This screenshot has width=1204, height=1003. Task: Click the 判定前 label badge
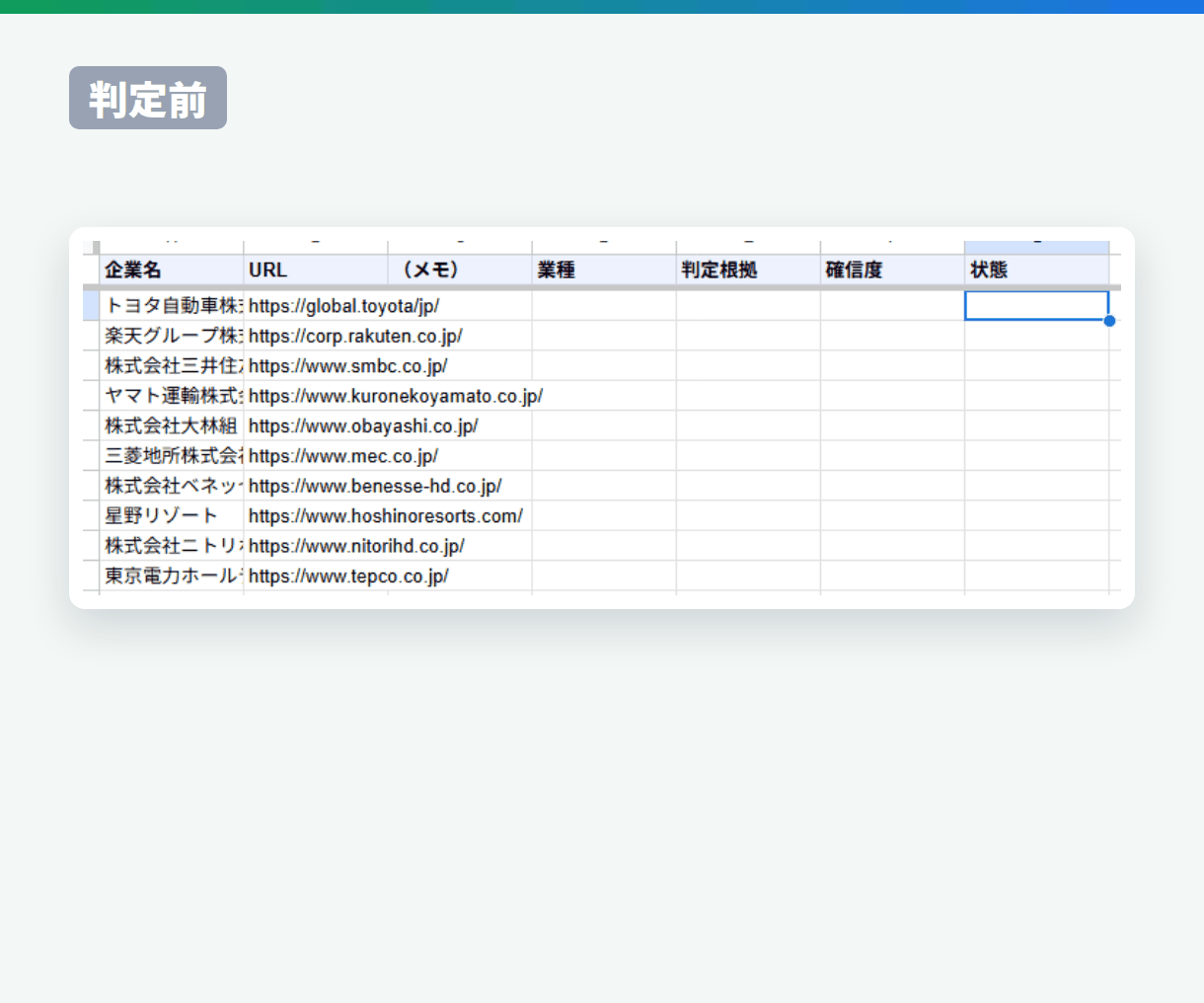pos(148,98)
